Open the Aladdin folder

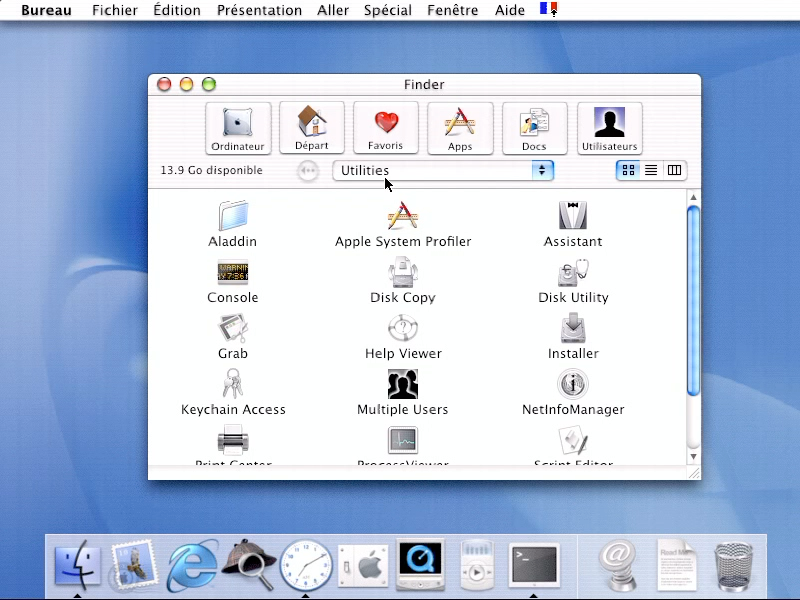click(233, 216)
